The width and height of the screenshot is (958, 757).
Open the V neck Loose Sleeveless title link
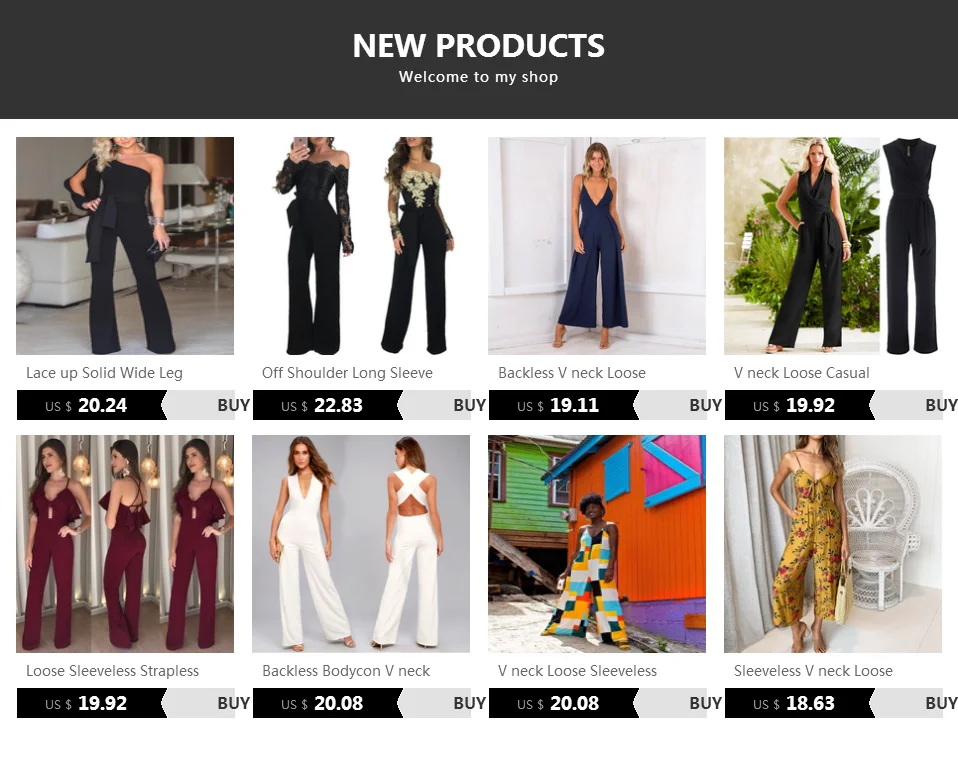[577, 671]
